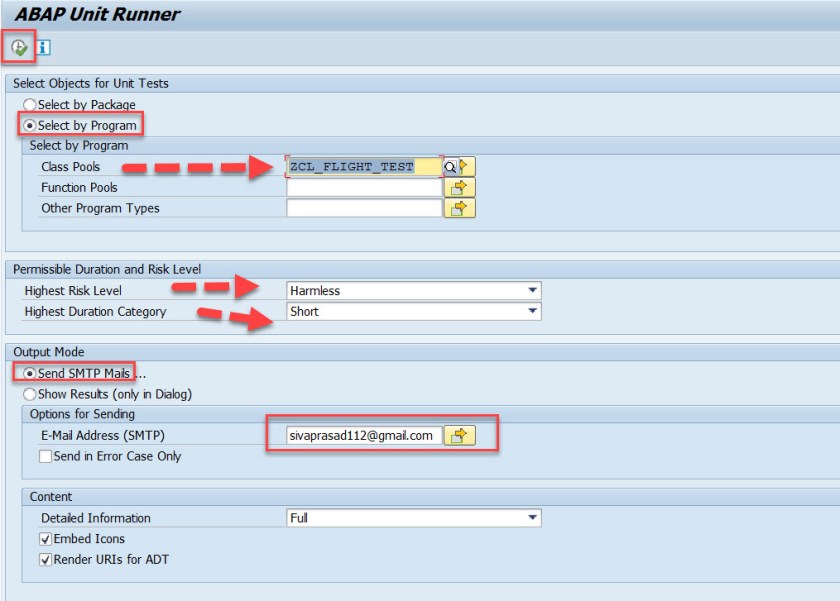
Task: Select Show Results (only in Dialog) option
Action: coord(29,394)
